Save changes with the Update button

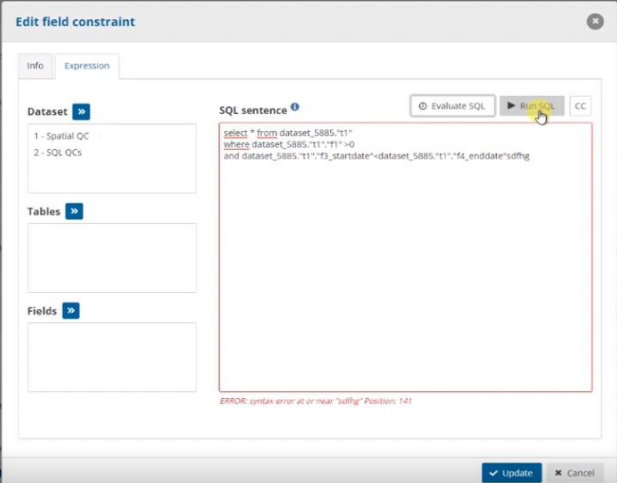click(x=511, y=472)
